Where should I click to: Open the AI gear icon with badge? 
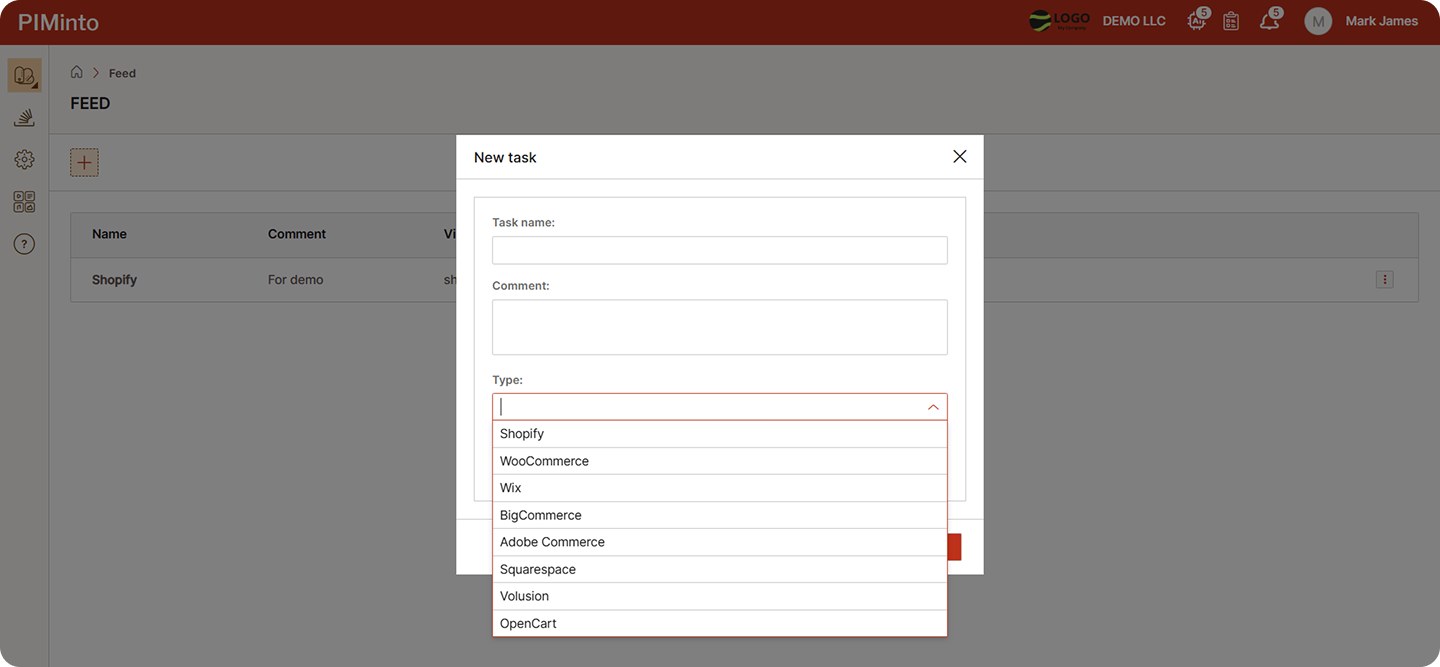point(1197,20)
